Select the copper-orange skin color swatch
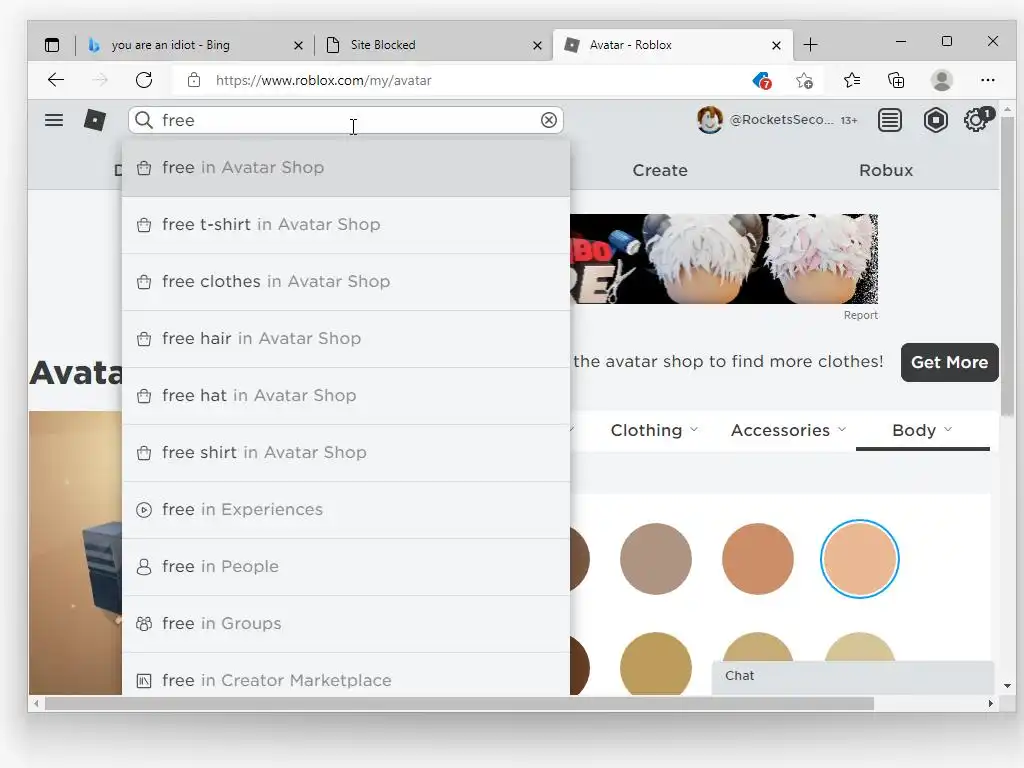This screenshot has height=768, width=1024. click(x=758, y=559)
